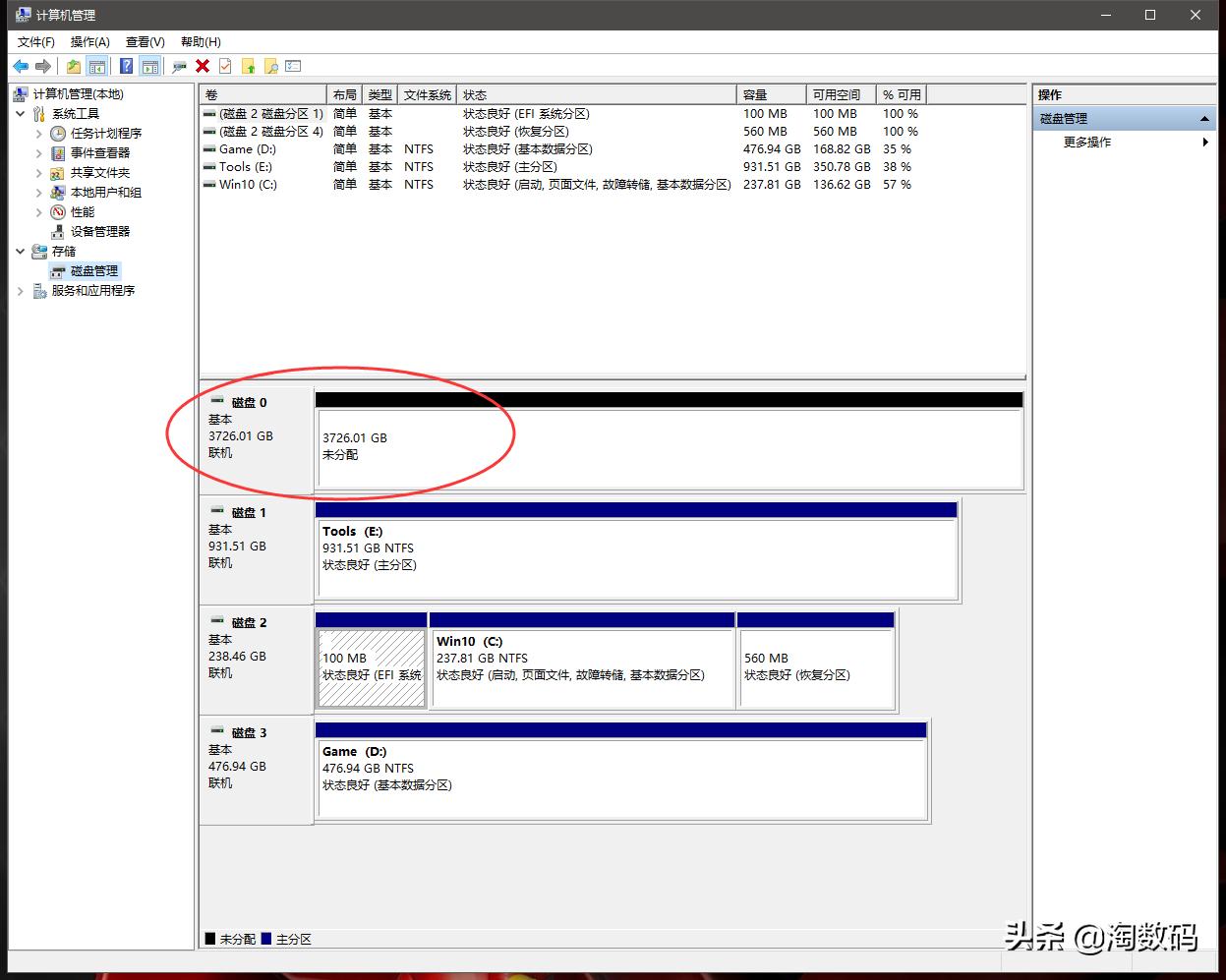Open the 文件(F) menu
Image resolution: width=1226 pixels, height=980 pixels.
click(36, 41)
